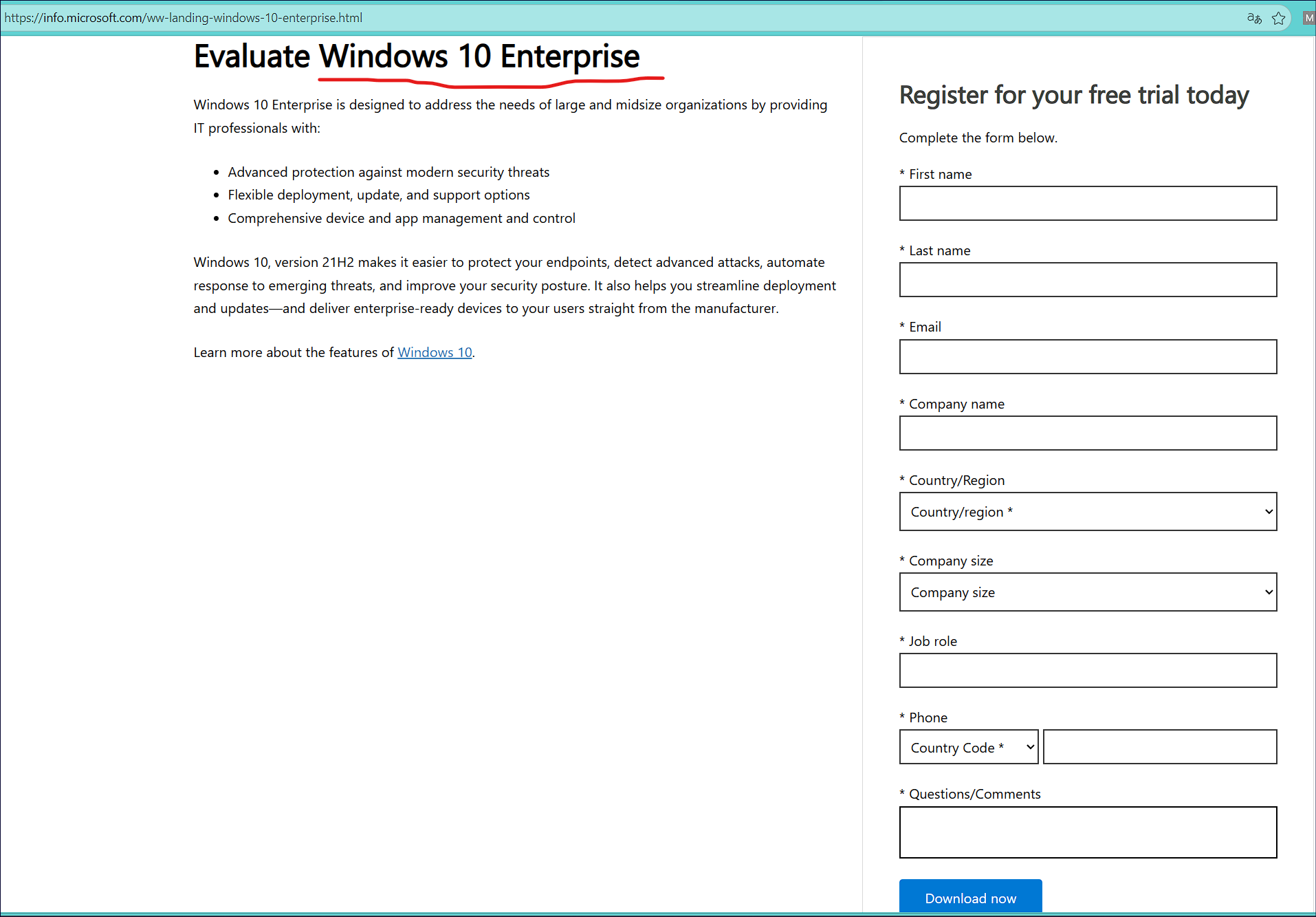Focus the First name field

(x=1088, y=204)
